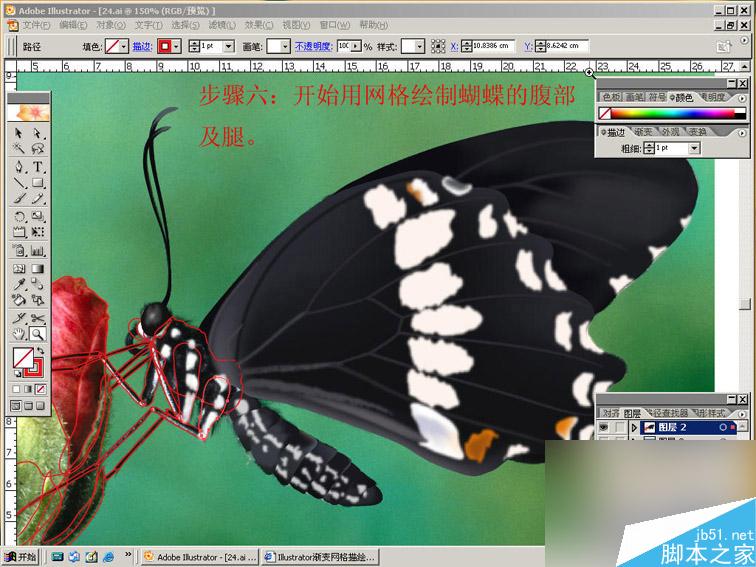Switch to 色板 swatches tab
Viewport: 756px width, 567px height.
[x=611, y=97]
